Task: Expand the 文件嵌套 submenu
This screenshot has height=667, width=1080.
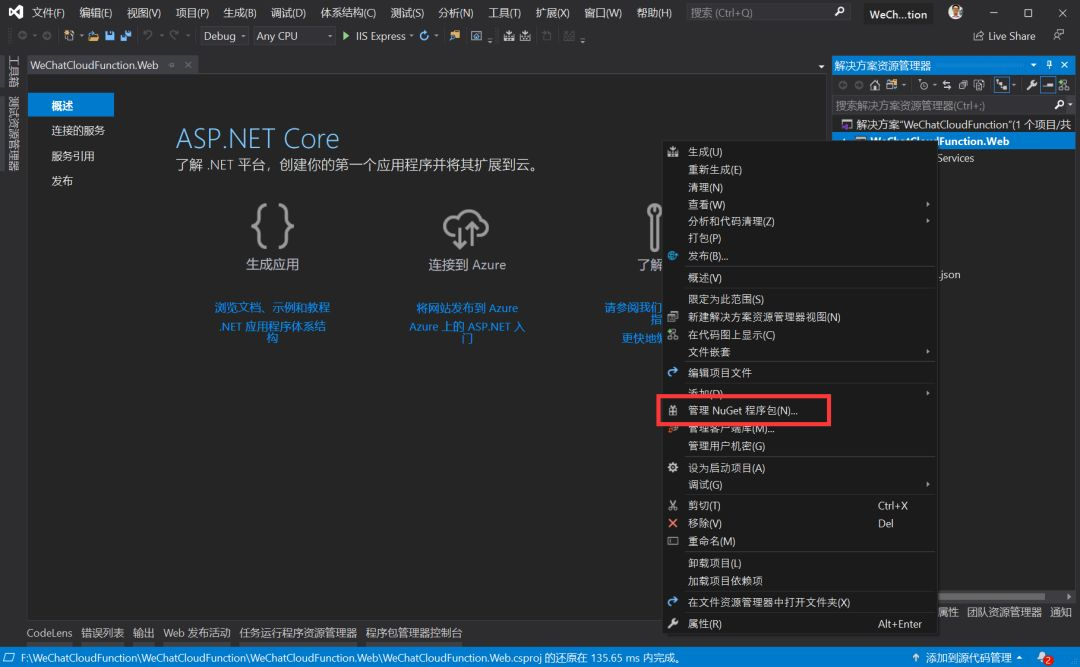Action: (928, 351)
